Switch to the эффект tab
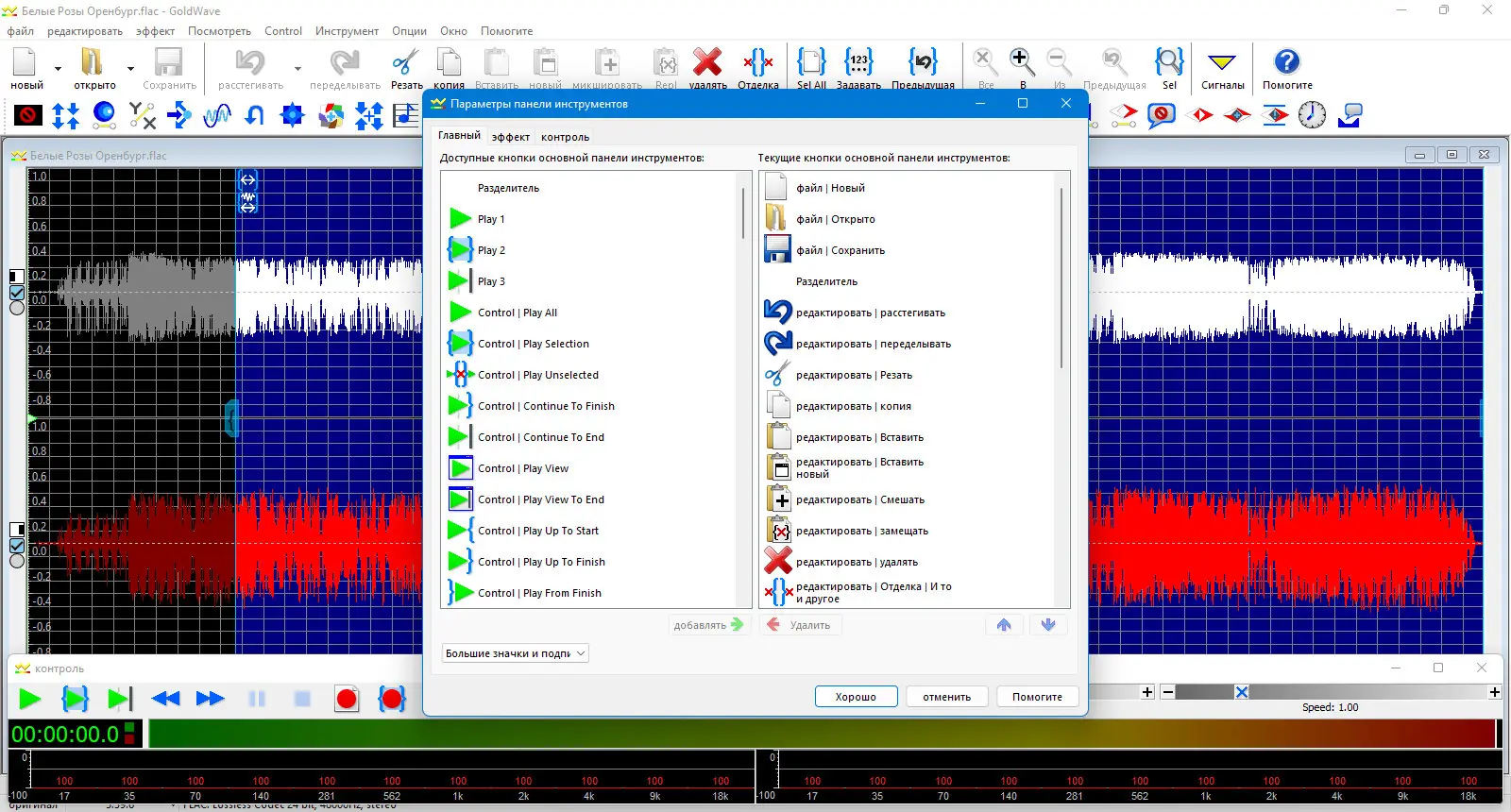 pyautogui.click(x=511, y=137)
